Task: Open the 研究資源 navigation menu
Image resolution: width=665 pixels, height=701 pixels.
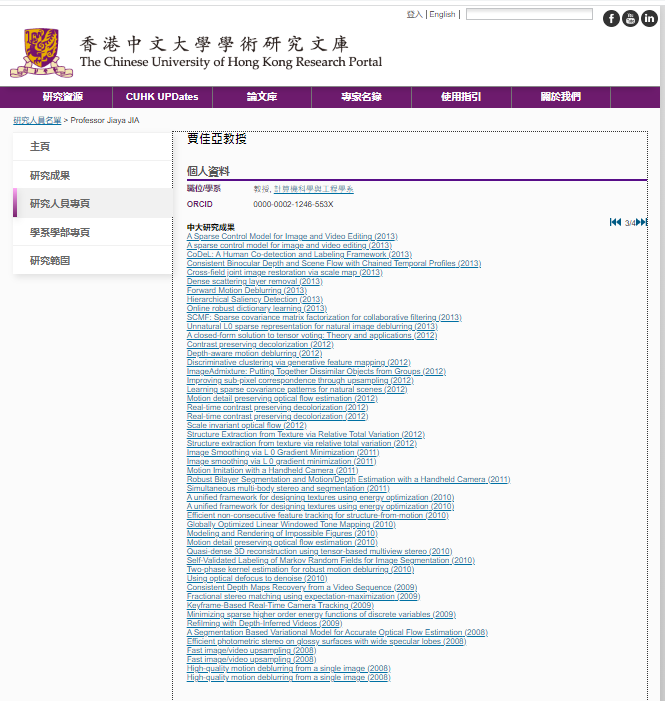Action: click(x=63, y=97)
